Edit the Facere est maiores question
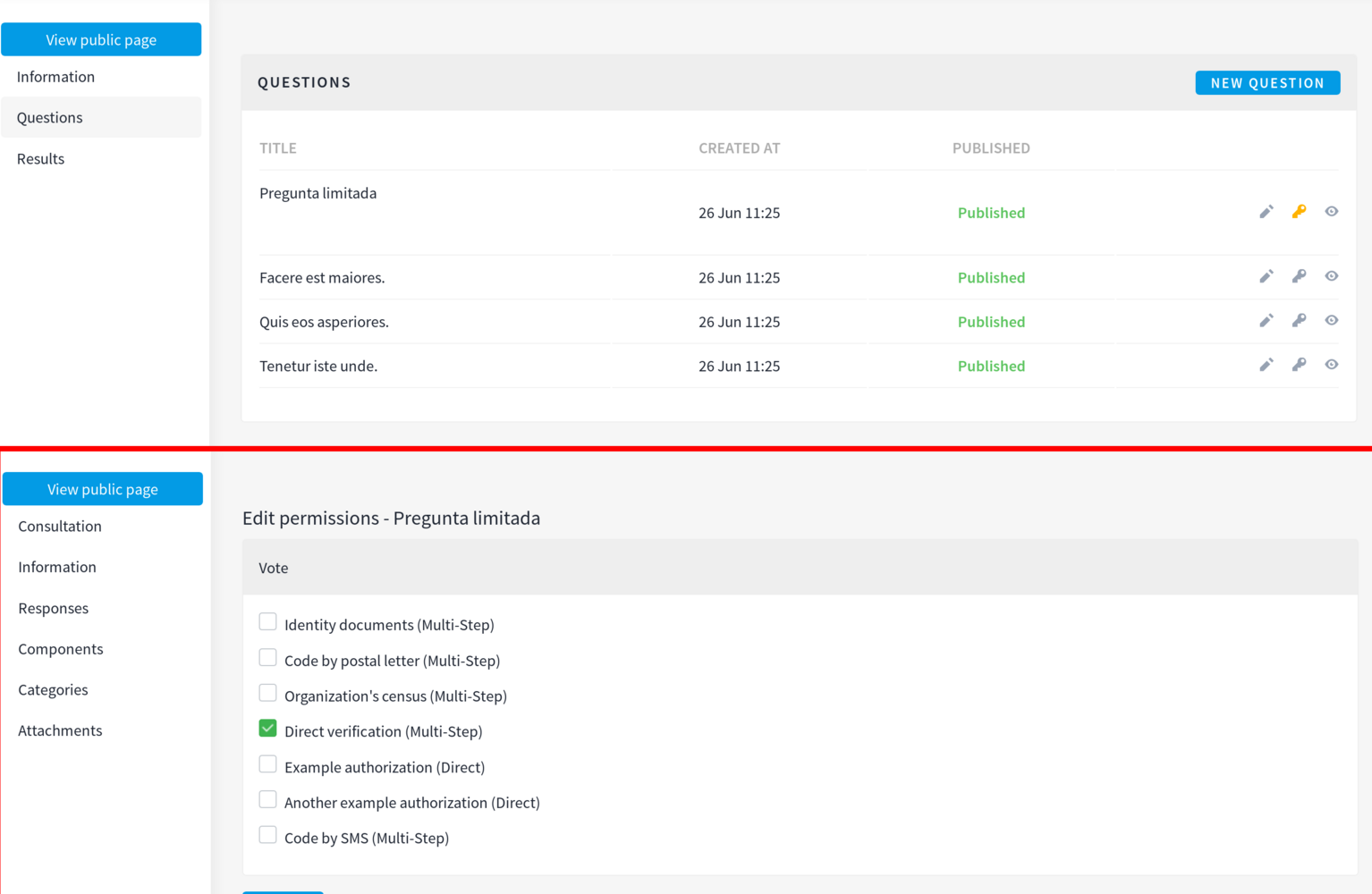This screenshot has width=1372, height=894. 1266,277
